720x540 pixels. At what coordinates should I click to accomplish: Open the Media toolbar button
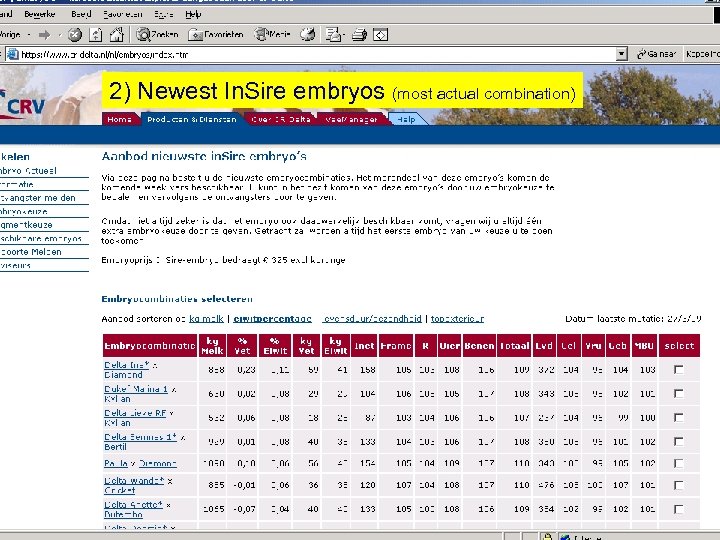point(273,34)
